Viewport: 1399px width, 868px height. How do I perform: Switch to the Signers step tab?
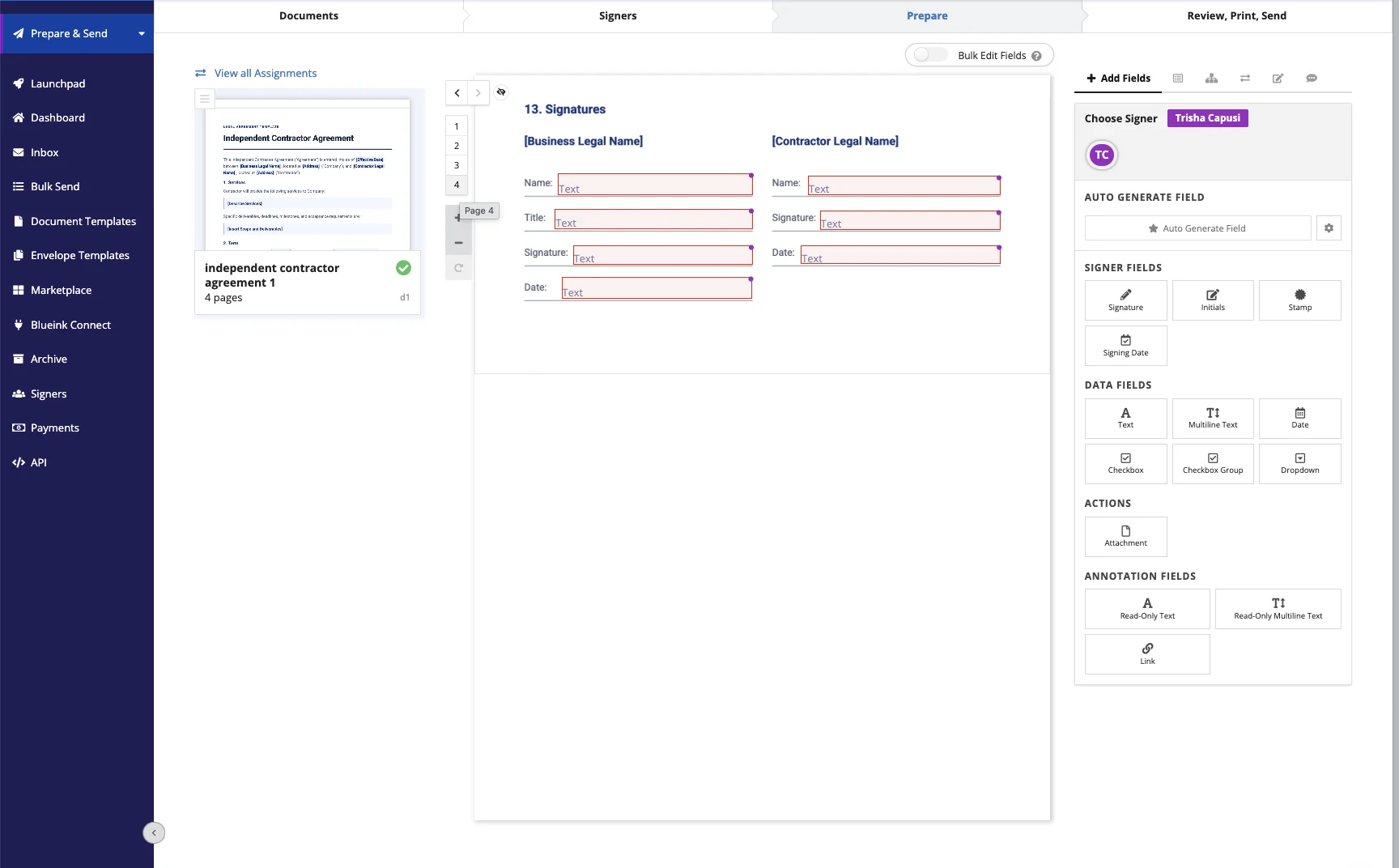(x=618, y=15)
